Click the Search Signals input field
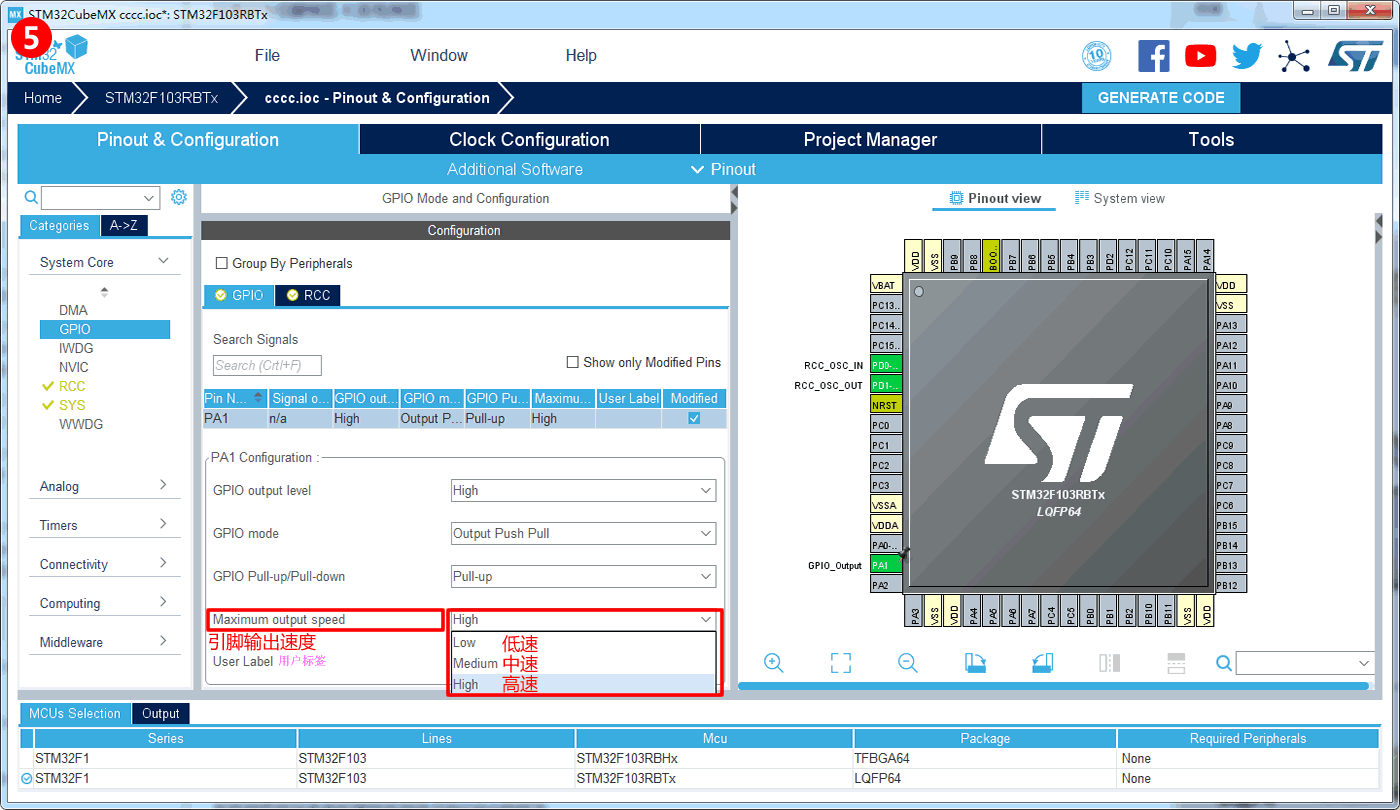The width and height of the screenshot is (1400, 810). click(267, 366)
